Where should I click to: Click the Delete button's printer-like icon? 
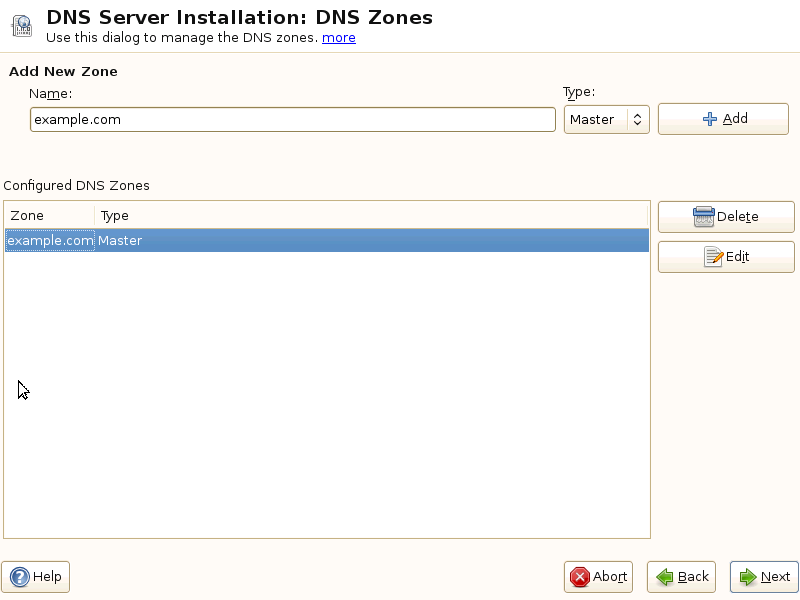[704, 217]
